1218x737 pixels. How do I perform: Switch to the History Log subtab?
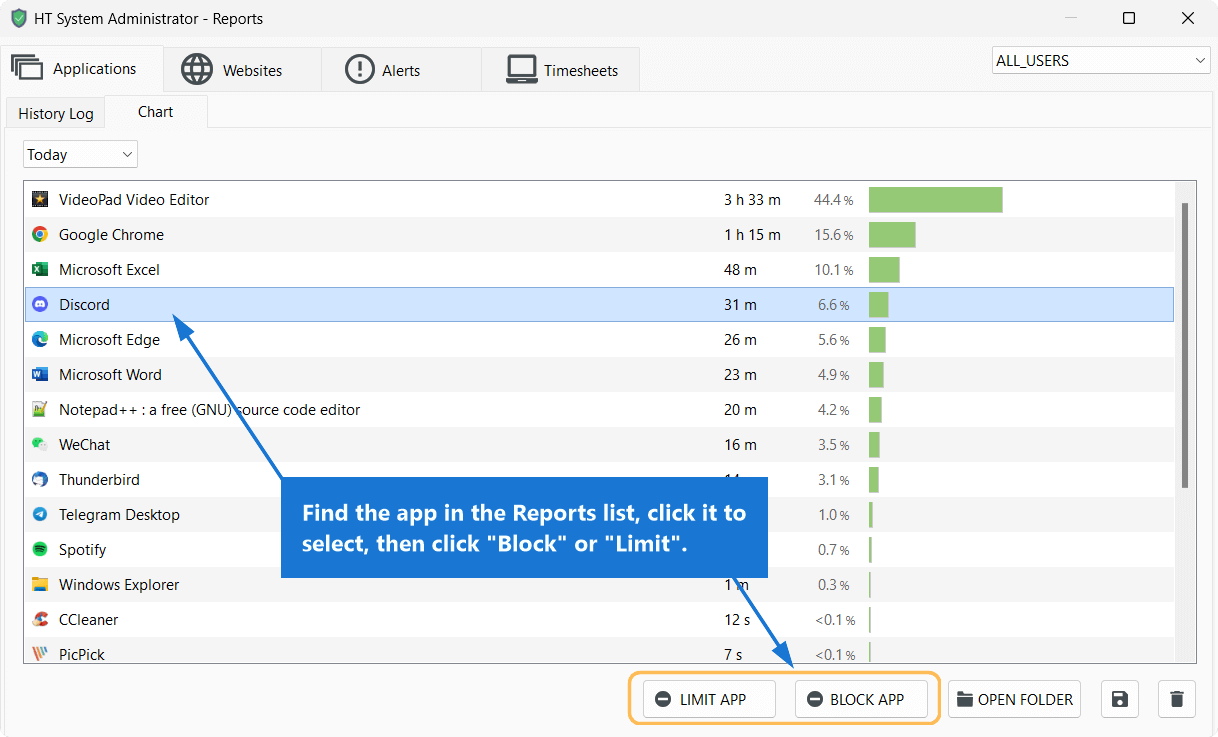coord(56,114)
